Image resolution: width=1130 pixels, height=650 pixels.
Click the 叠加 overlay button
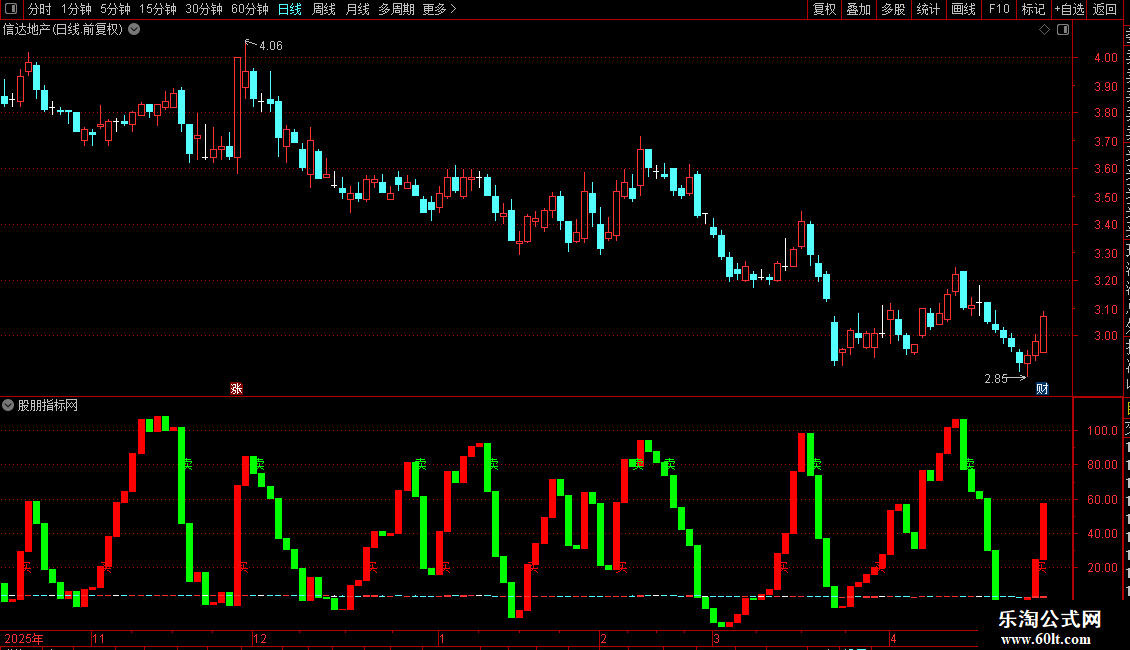(858, 9)
